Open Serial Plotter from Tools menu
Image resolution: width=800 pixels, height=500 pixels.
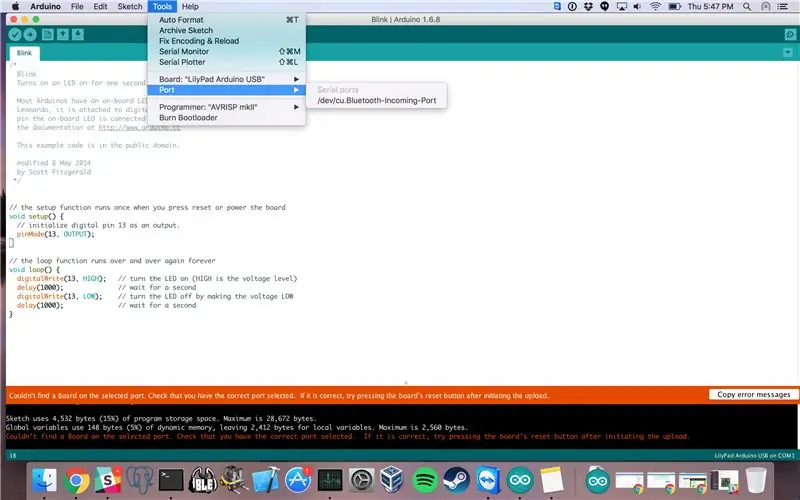227,62
